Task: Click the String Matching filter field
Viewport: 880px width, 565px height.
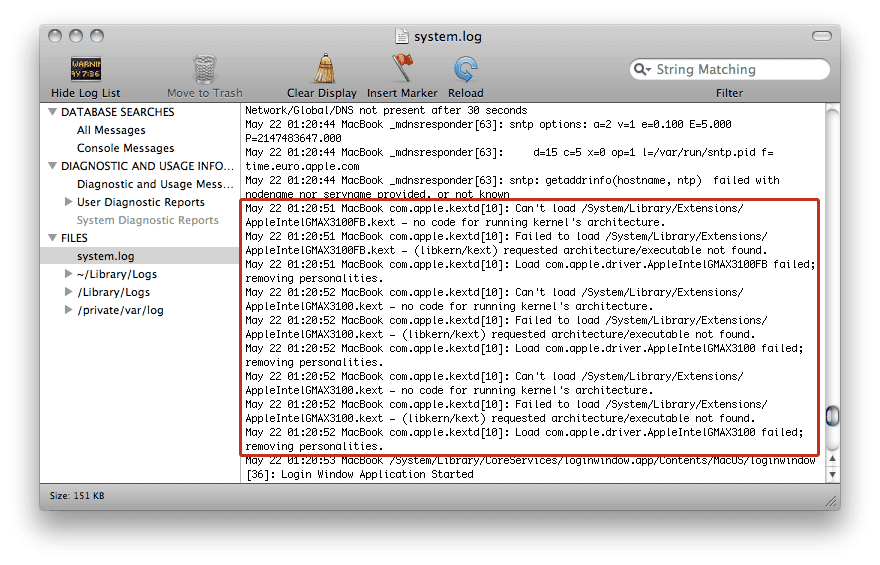Action: tap(730, 69)
